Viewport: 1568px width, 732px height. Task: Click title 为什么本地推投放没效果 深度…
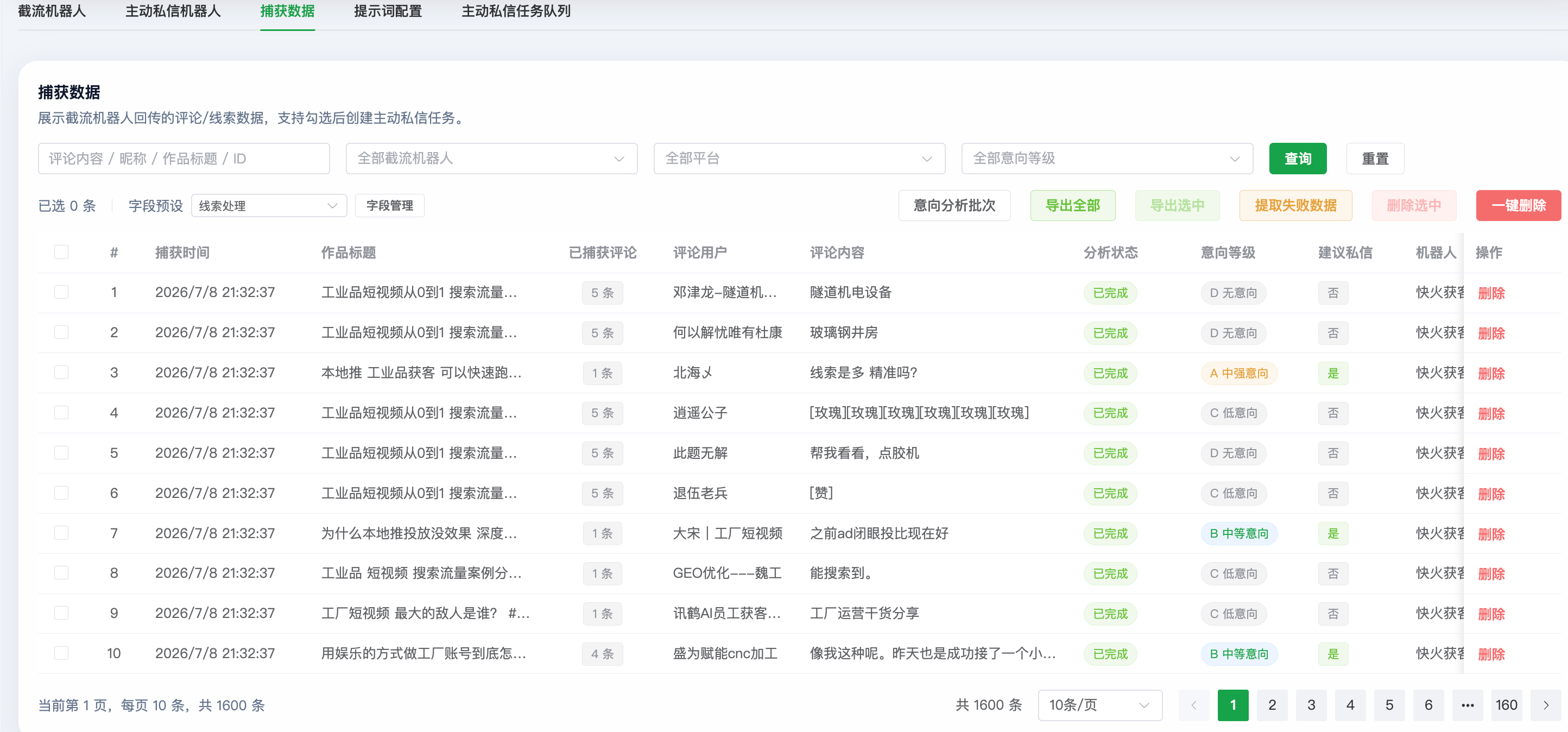tap(419, 533)
